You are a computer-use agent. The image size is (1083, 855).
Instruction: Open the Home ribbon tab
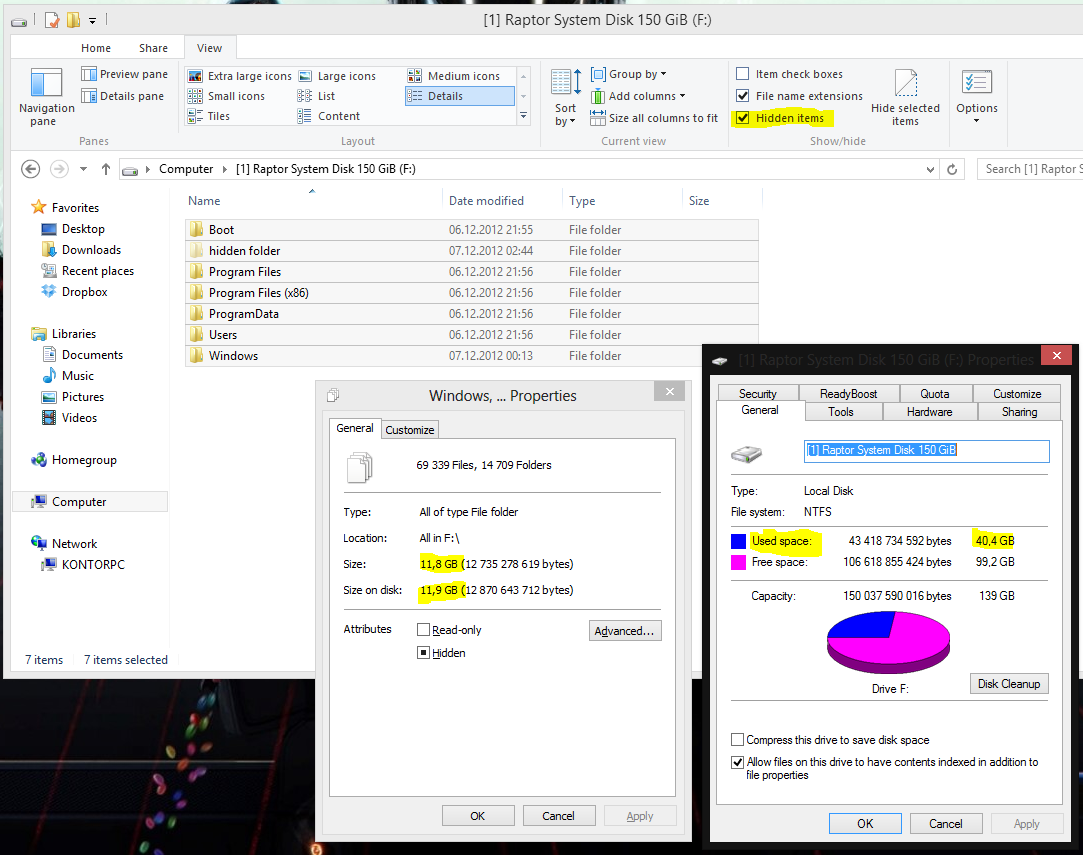point(96,48)
